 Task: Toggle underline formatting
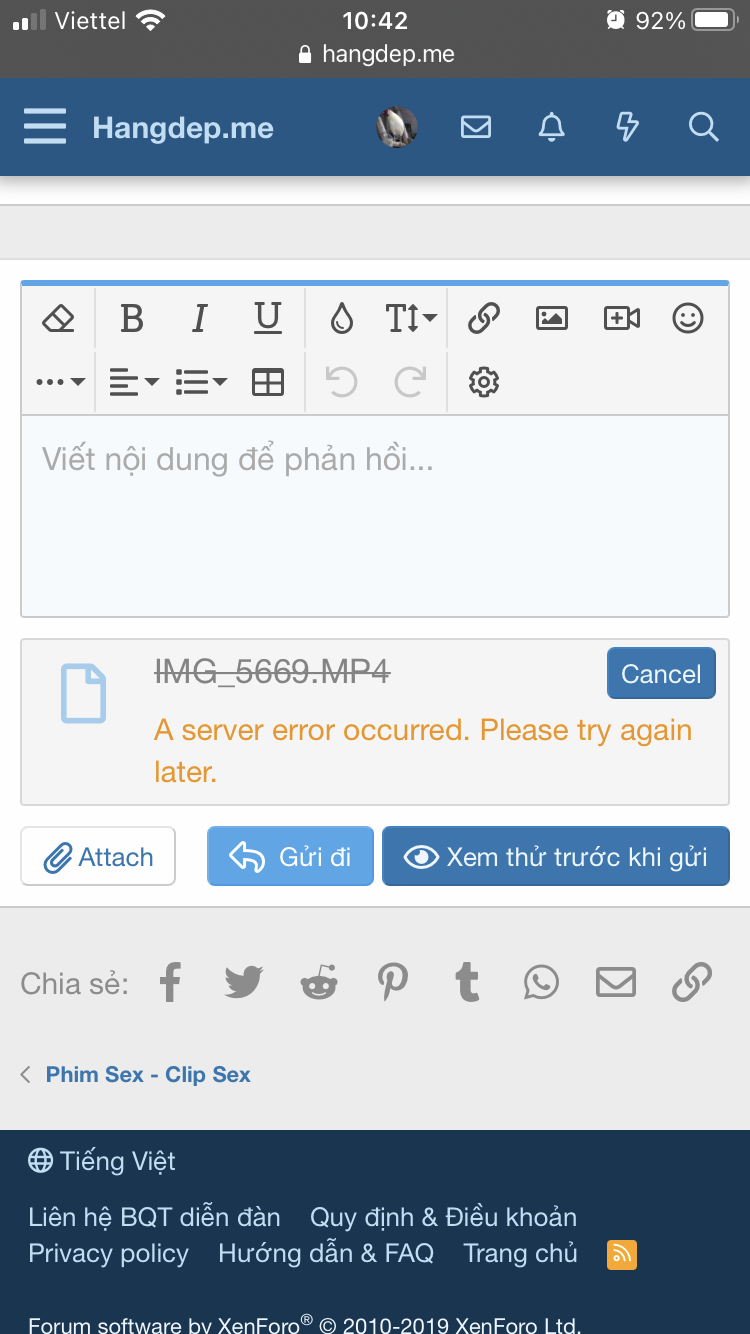(x=267, y=319)
